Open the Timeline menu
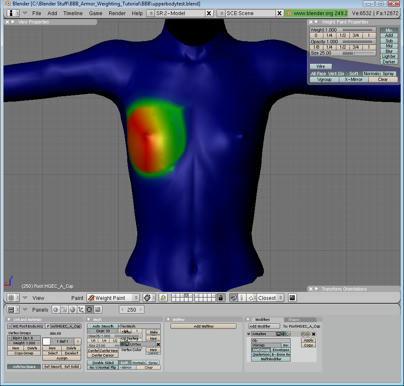The height and width of the screenshot is (386, 404). [73, 13]
